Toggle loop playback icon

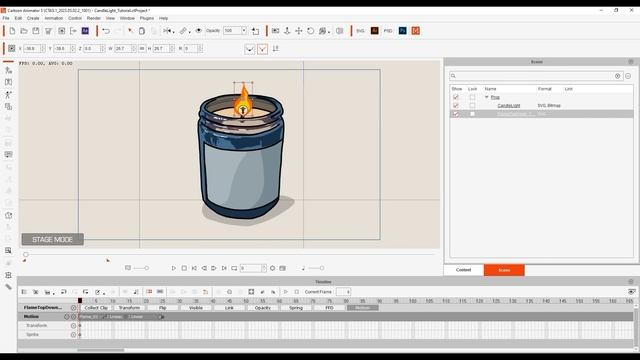234,268
